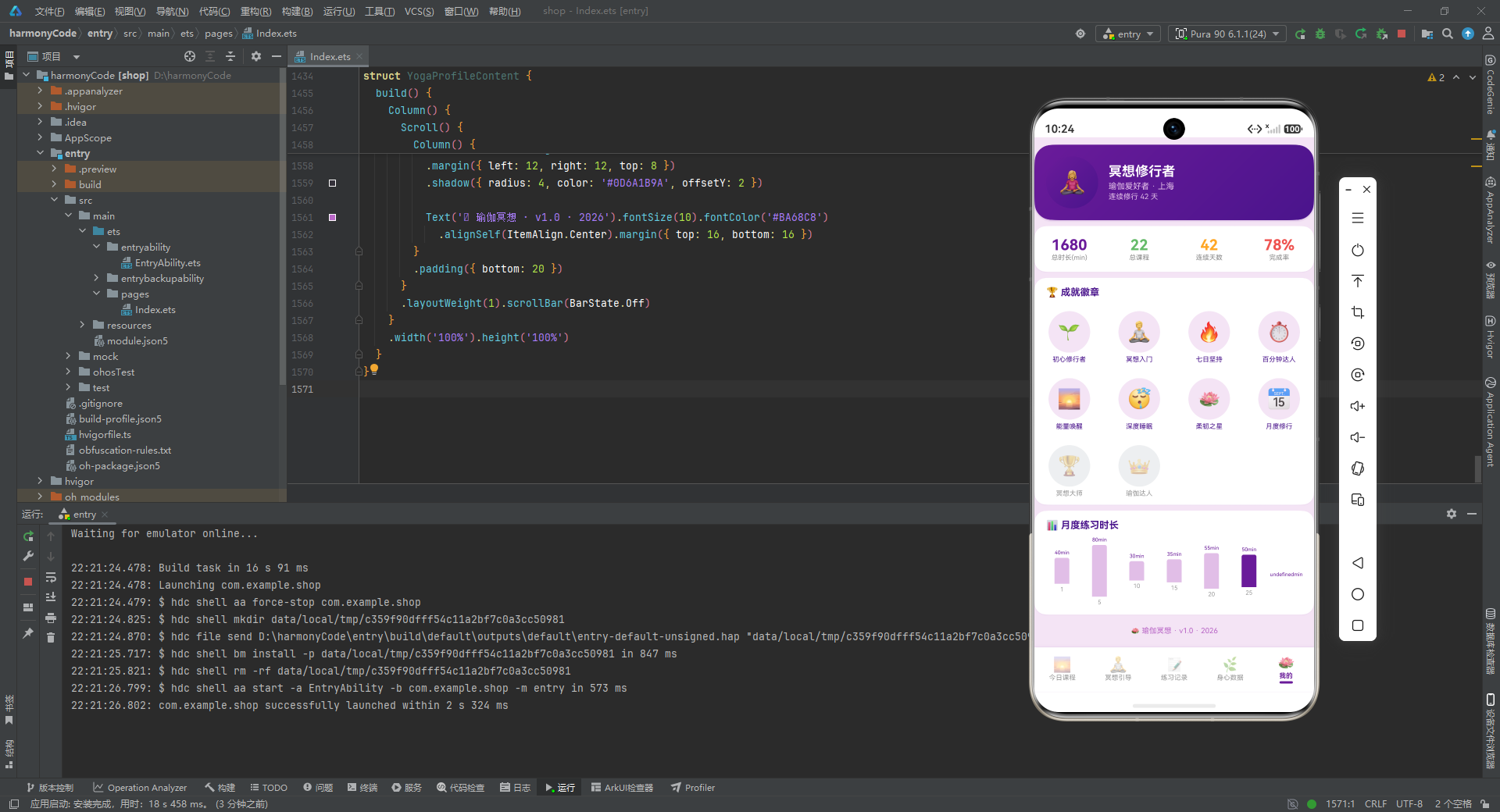
Task: Click the warnings indicator showing 2
Action: tap(1436, 77)
